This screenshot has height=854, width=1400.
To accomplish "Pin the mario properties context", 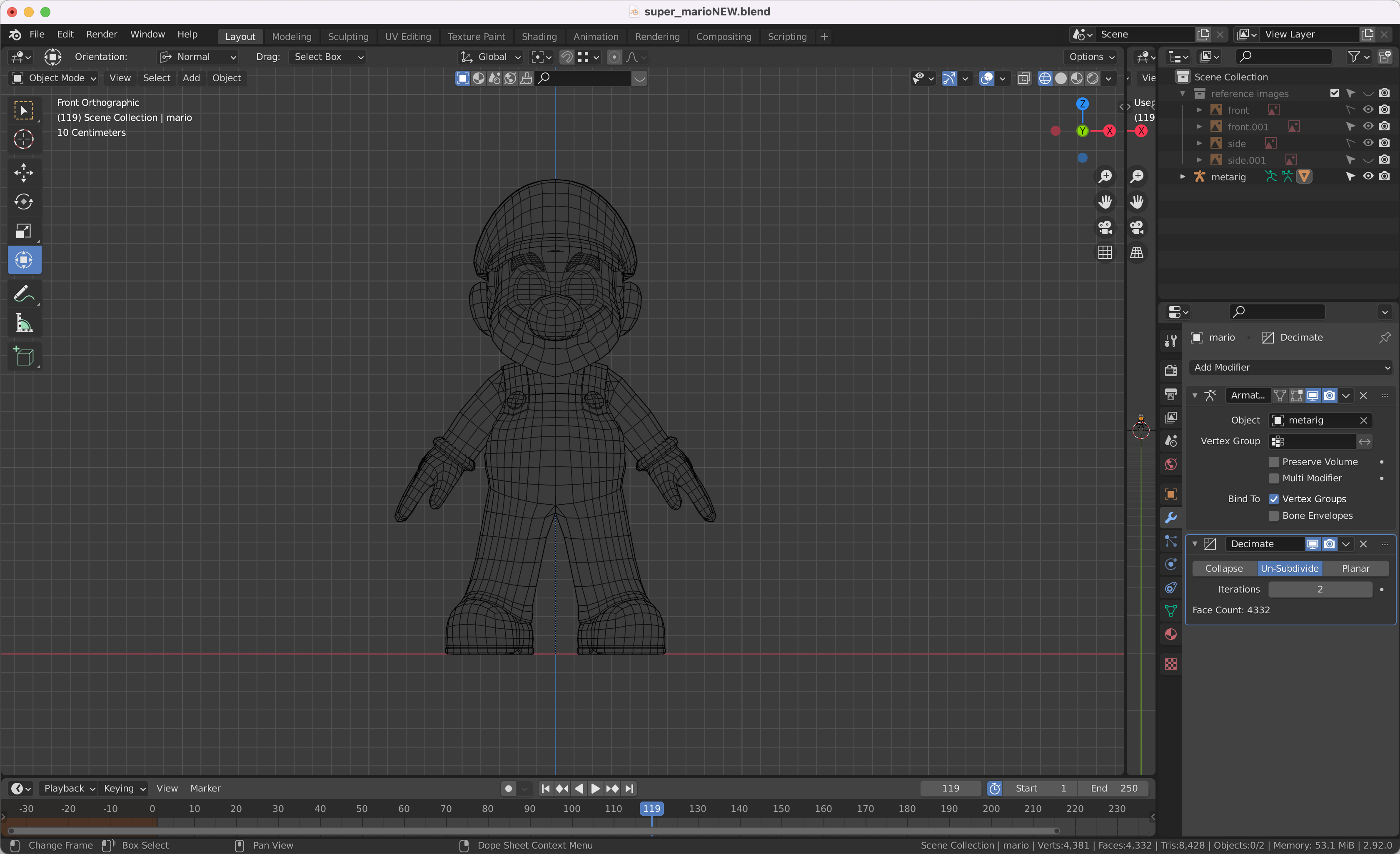I will point(1385,338).
